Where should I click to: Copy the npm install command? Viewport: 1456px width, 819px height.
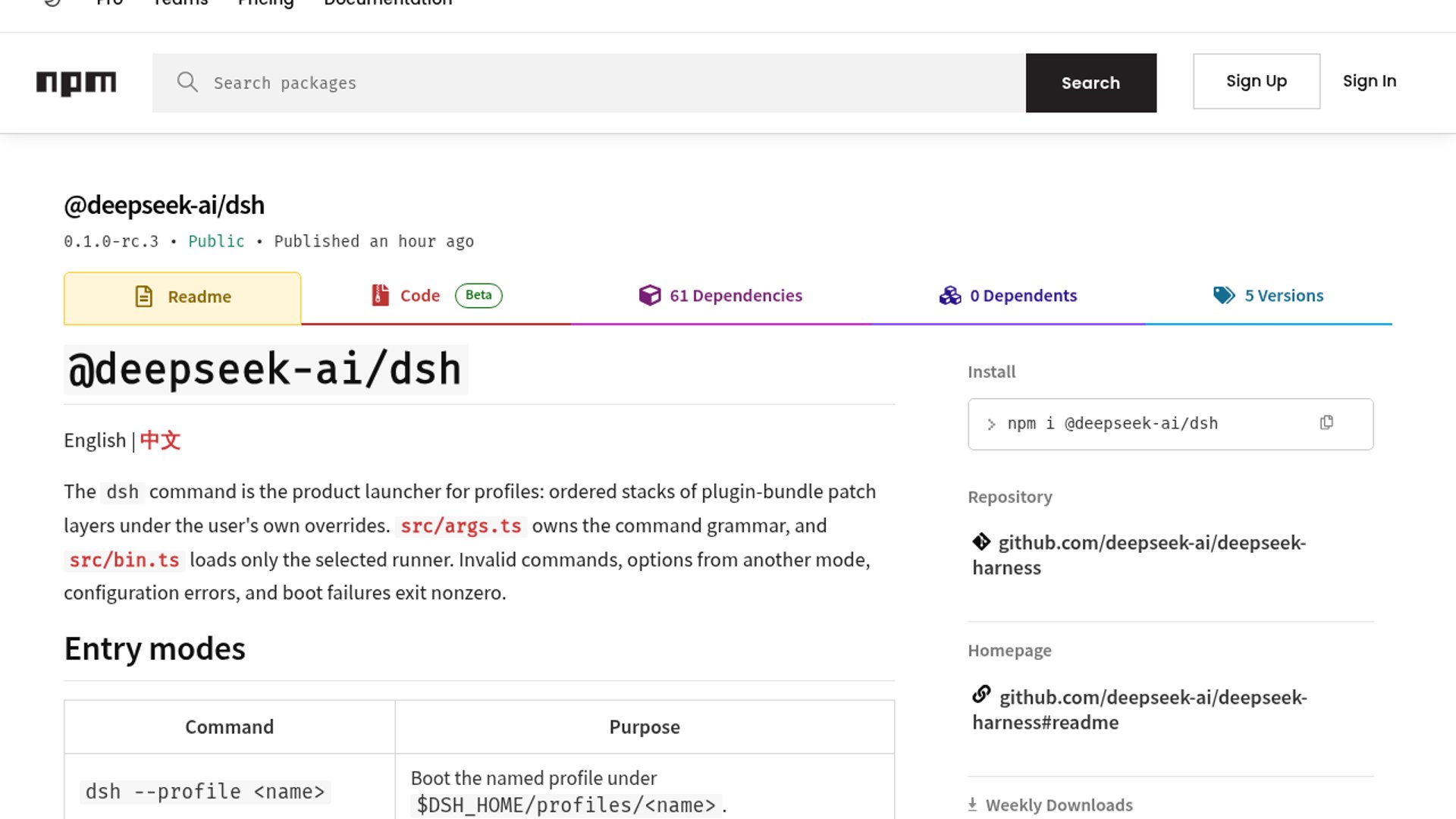coord(1326,422)
